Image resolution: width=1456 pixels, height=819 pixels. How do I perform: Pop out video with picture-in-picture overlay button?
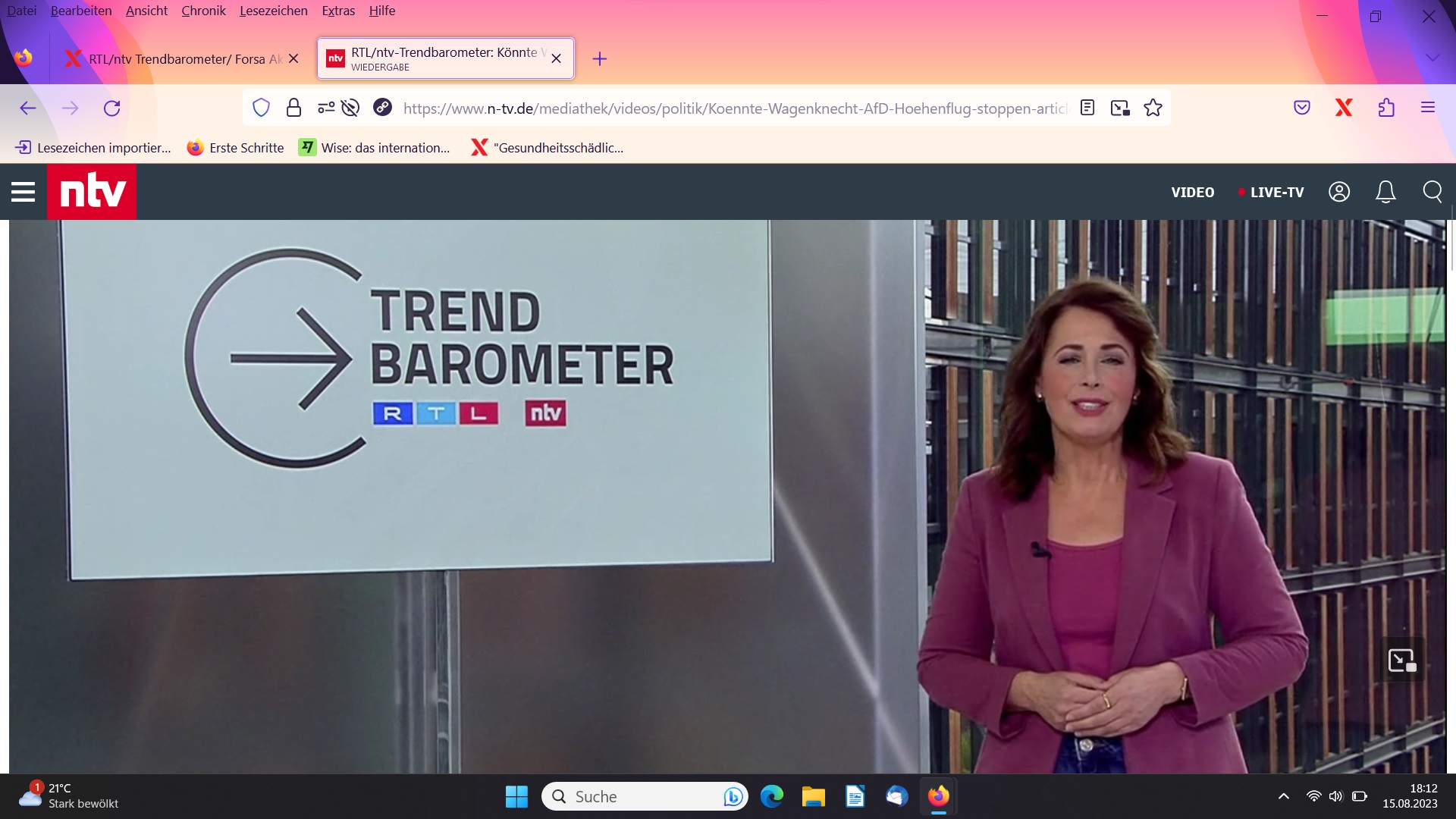[1401, 660]
